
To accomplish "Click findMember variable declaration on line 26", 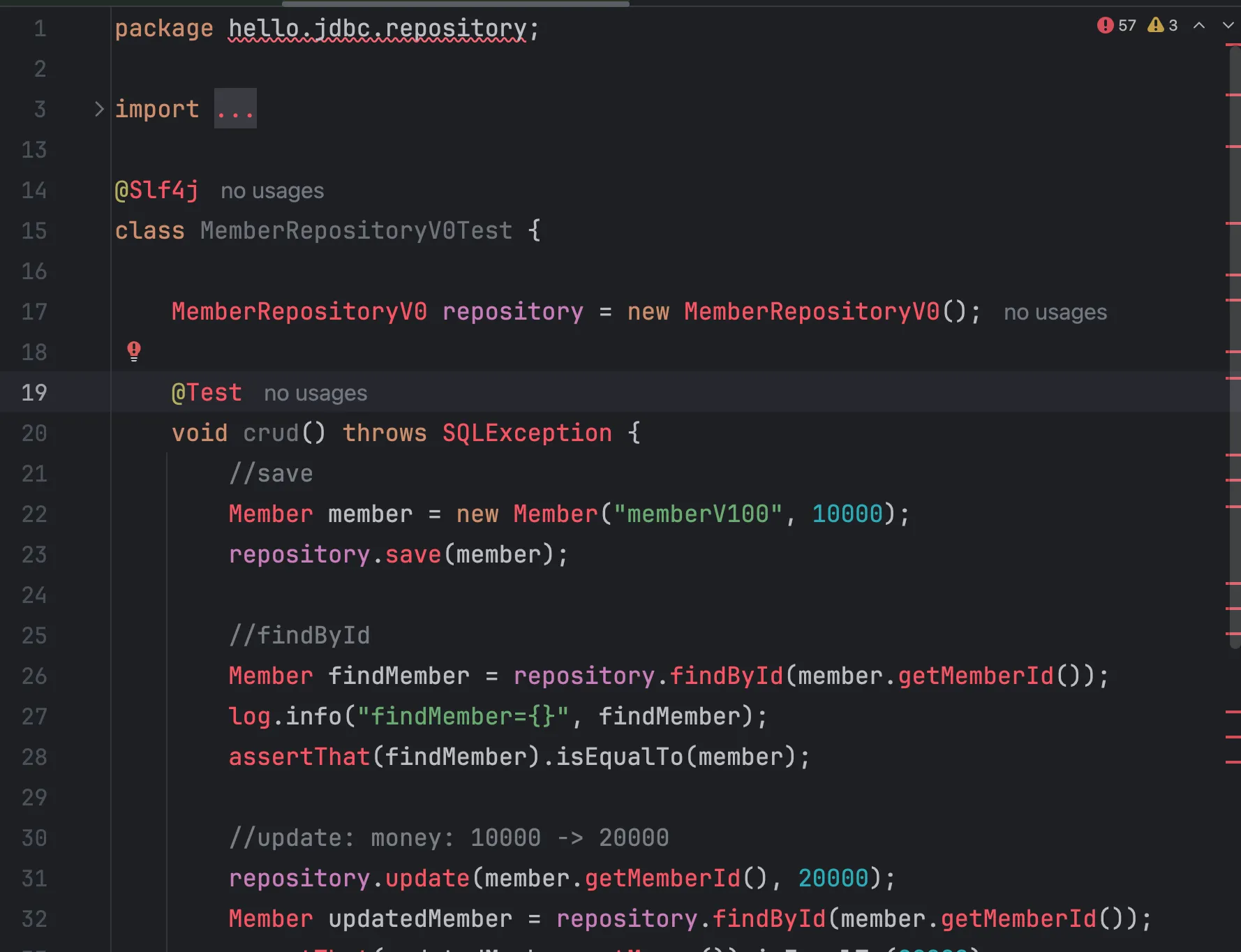I will click(x=399, y=676).
